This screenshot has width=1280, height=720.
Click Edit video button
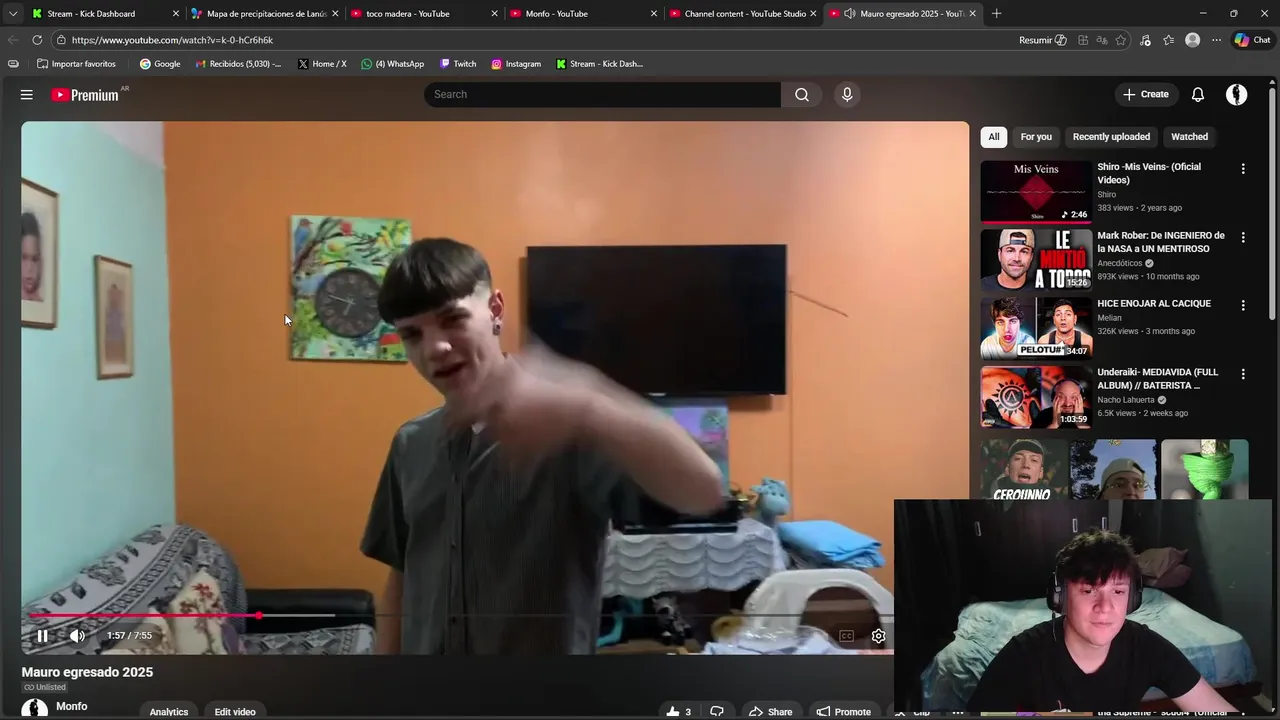point(235,712)
